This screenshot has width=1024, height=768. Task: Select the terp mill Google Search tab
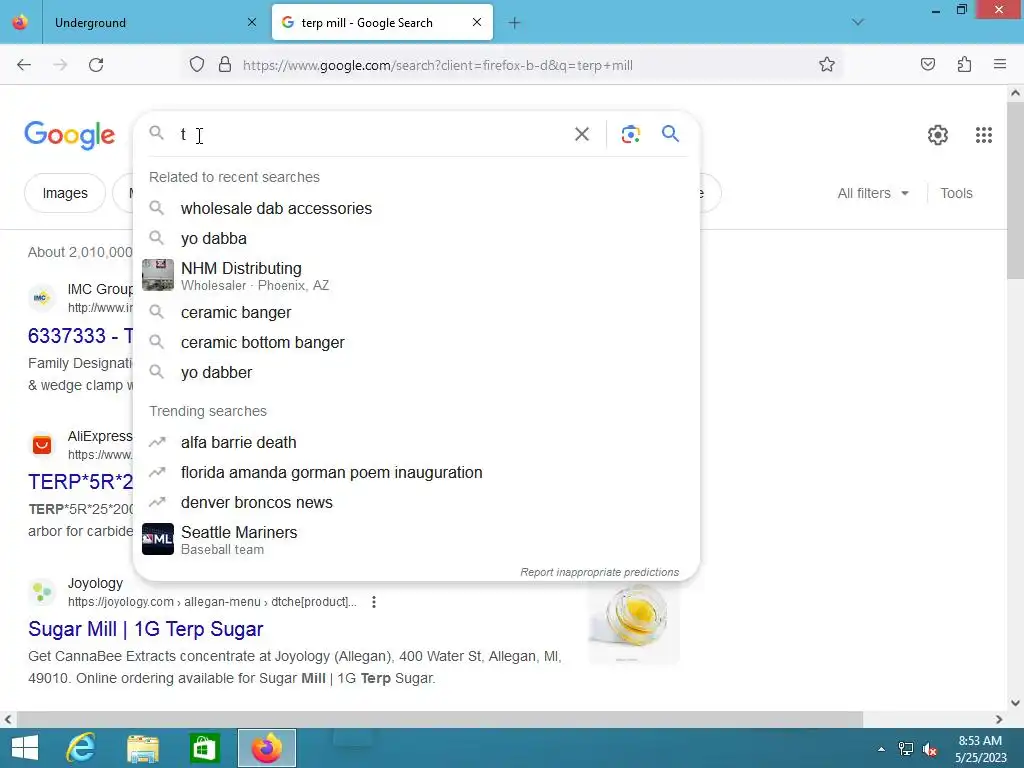pos(382,23)
